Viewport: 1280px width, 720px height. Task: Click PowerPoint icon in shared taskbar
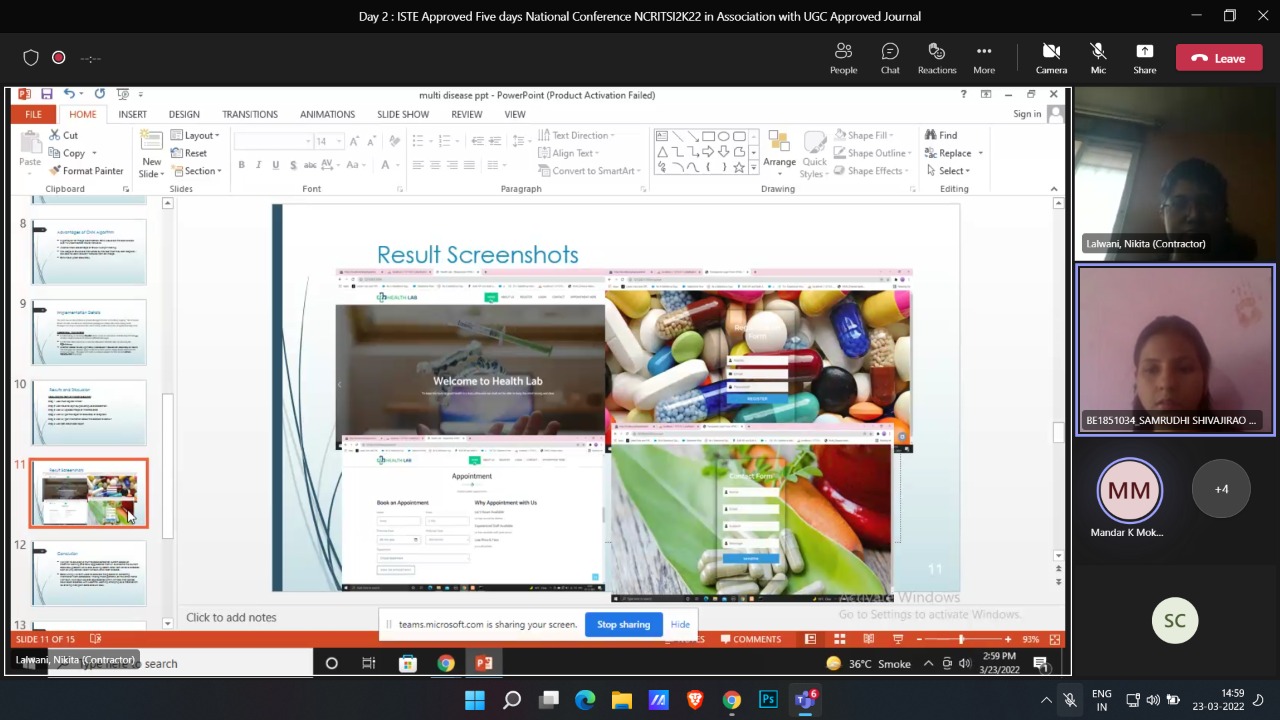click(484, 663)
